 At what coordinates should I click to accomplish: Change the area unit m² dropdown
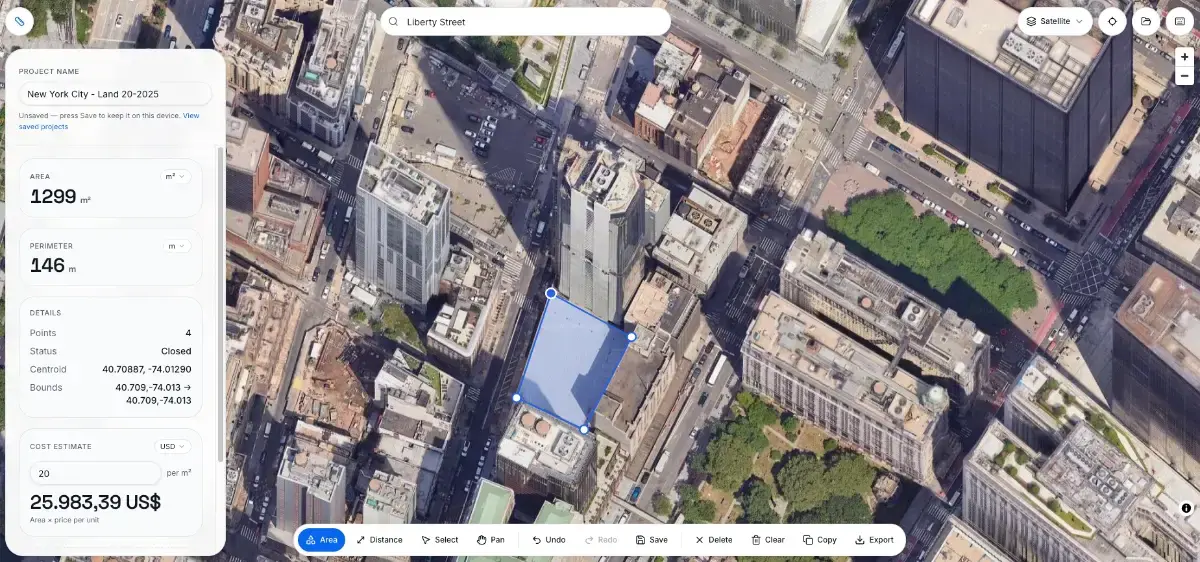tap(176, 176)
